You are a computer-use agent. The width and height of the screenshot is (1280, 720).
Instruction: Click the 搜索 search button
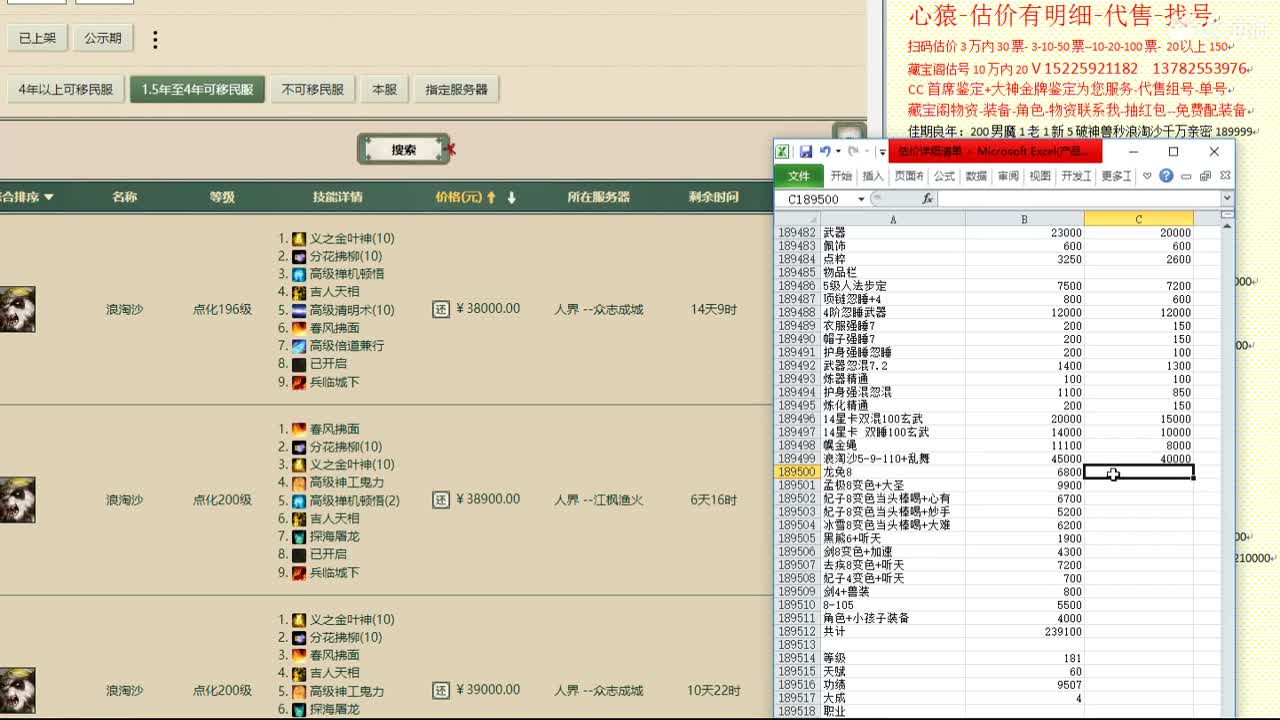click(404, 150)
